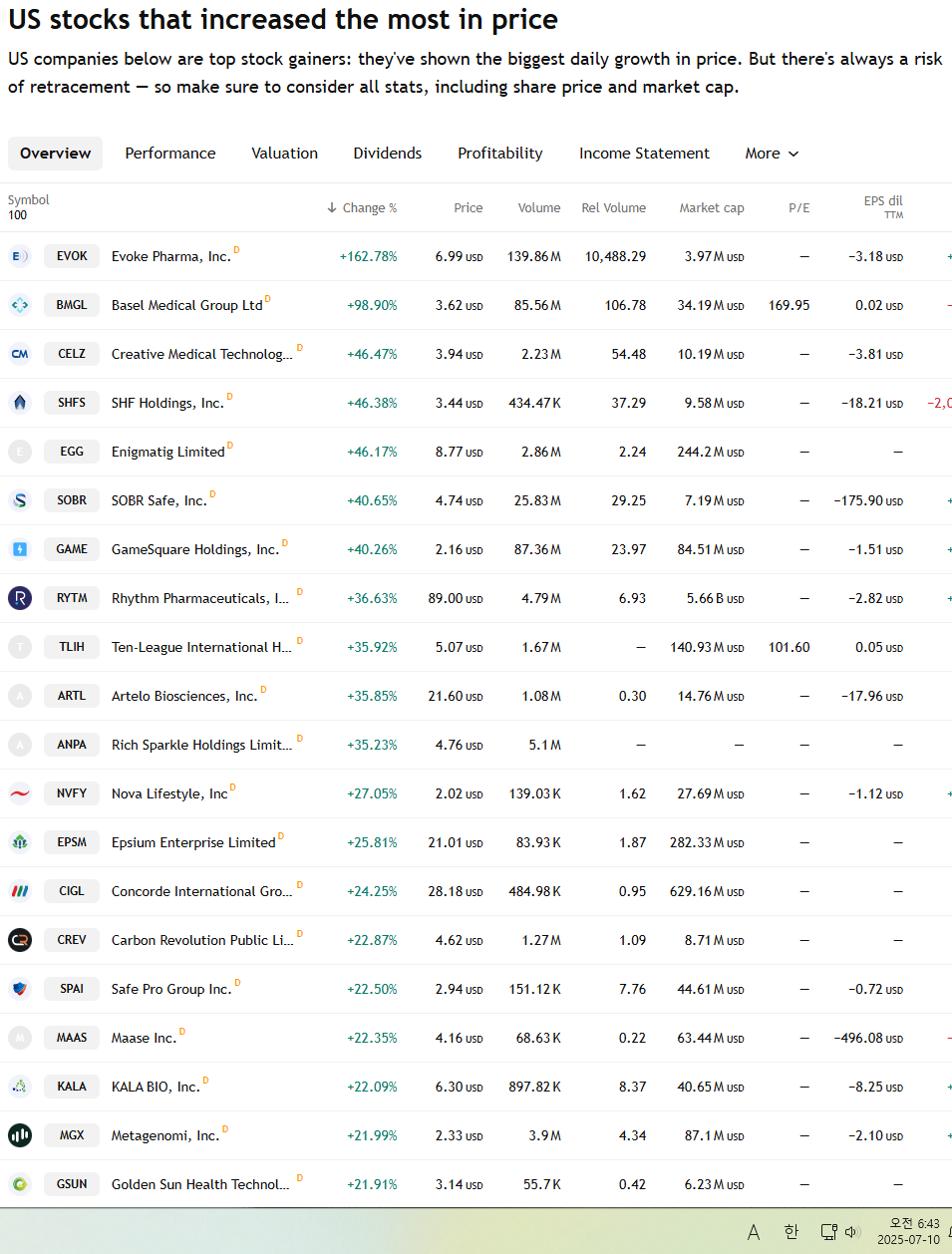Open the EVOK ticker symbol link

click(x=72, y=256)
